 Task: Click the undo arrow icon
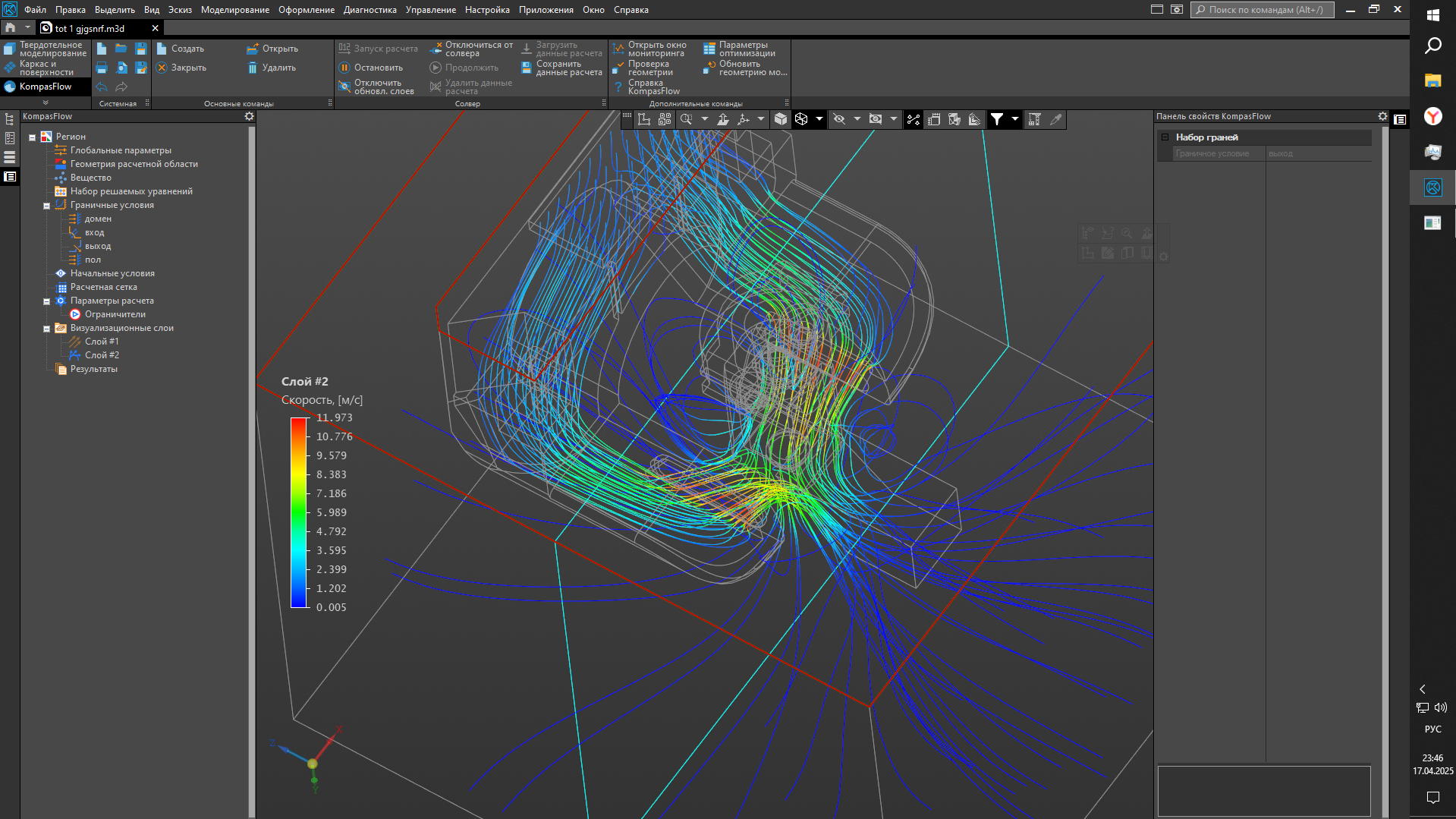pos(102,87)
